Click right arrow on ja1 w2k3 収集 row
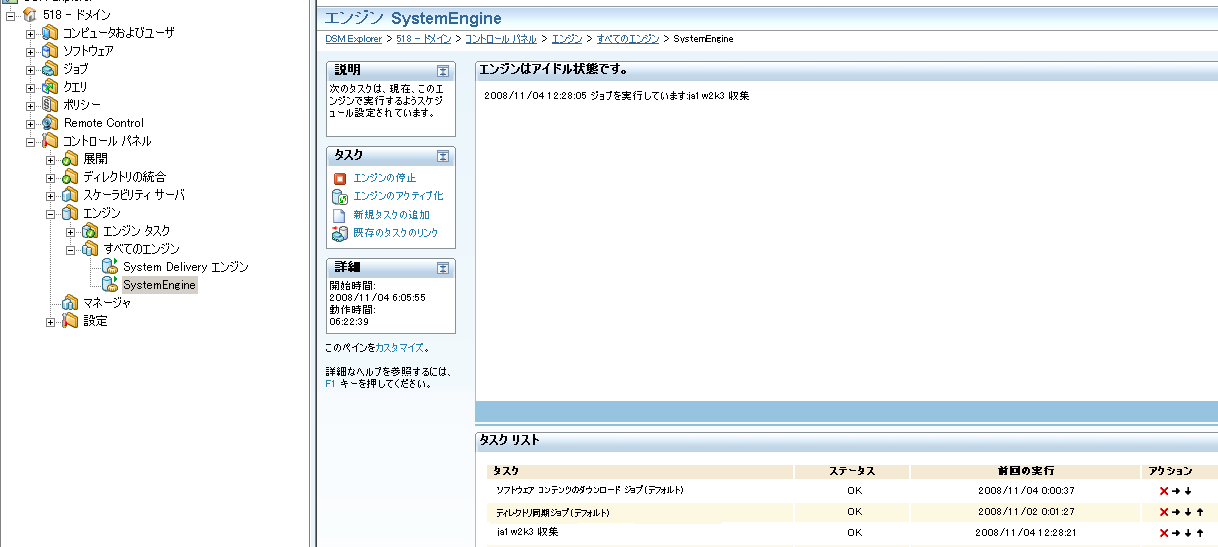Viewport: 1218px width, 547px height. point(1176,533)
